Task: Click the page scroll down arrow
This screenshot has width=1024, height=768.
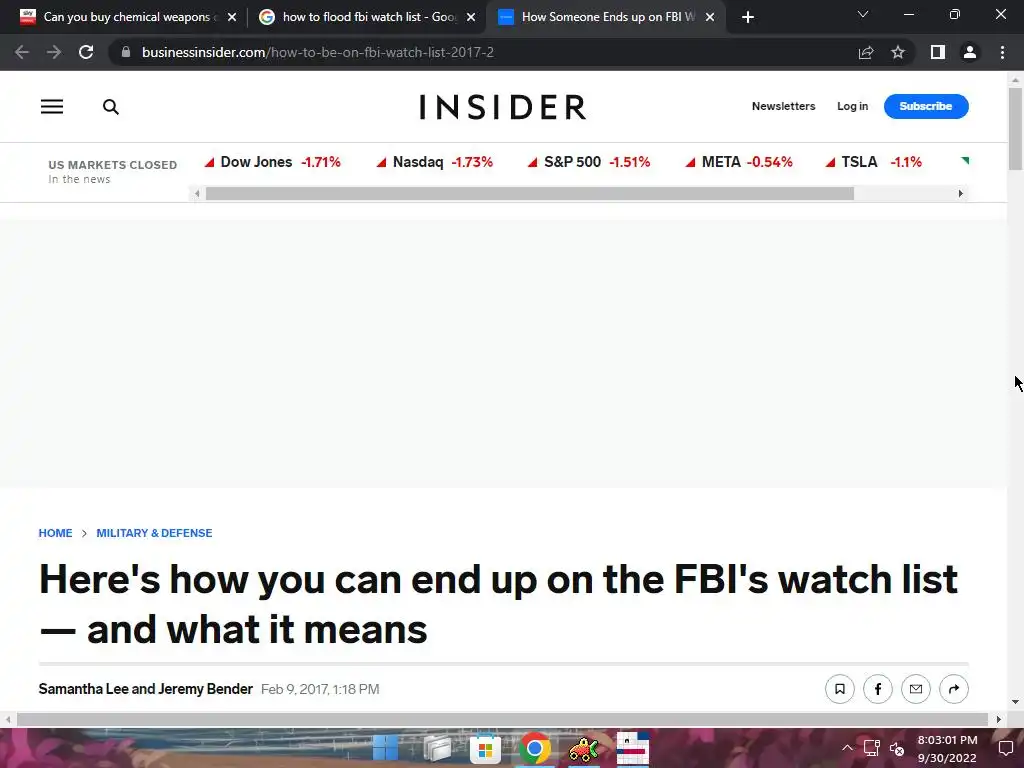Action: coord(1015,702)
